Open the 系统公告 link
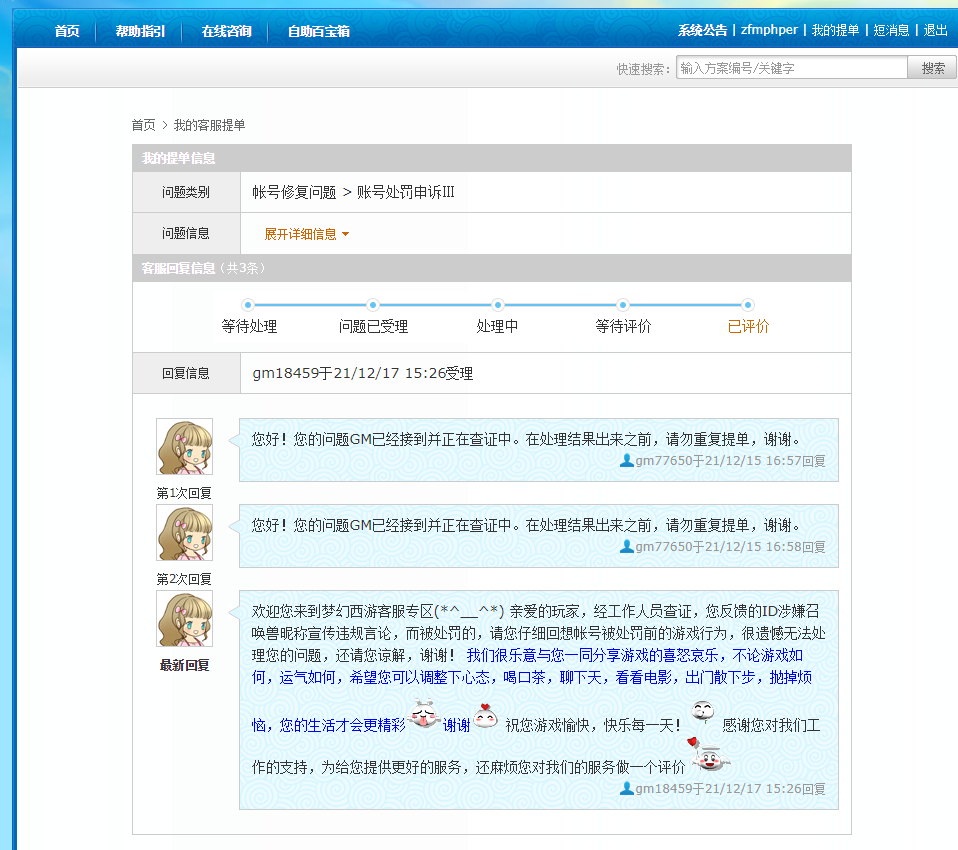Image resolution: width=958 pixels, height=850 pixels. coord(702,30)
